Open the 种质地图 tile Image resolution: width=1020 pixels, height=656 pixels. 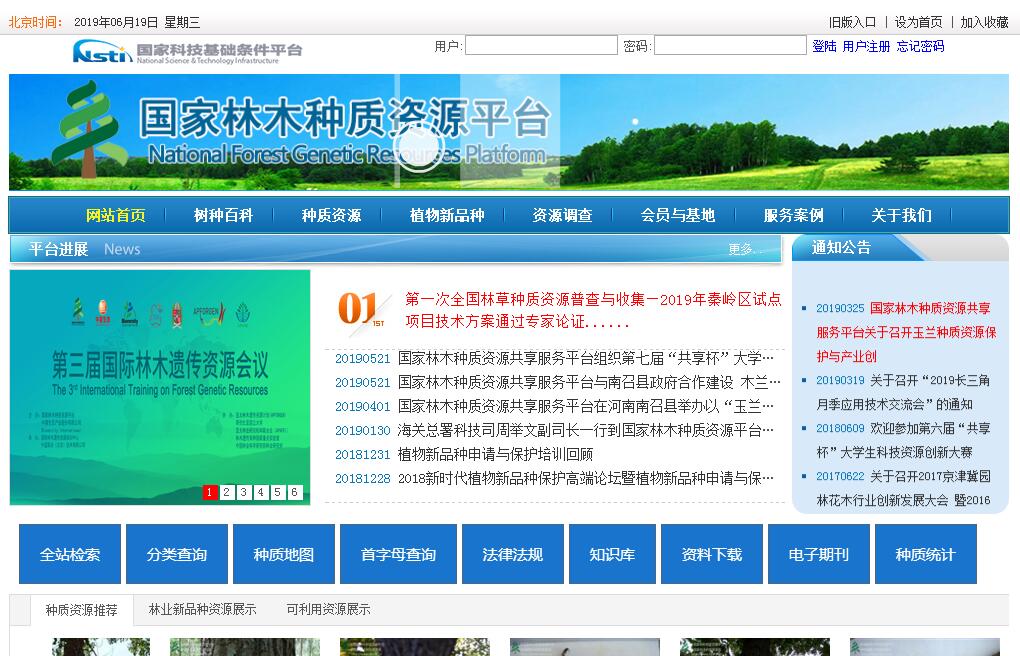[x=283, y=554]
